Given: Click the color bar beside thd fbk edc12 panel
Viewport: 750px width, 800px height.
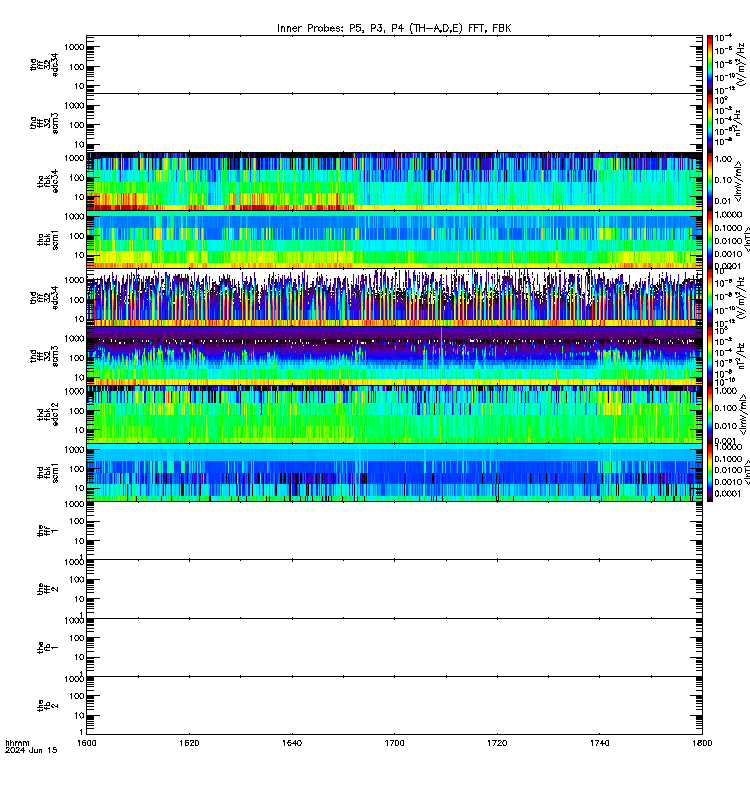Looking at the screenshot, I should tap(710, 414).
